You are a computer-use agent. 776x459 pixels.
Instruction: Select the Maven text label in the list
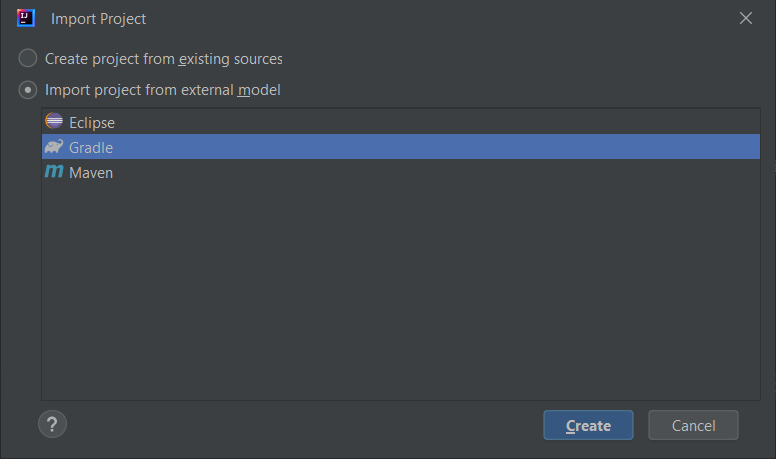pos(91,173)
